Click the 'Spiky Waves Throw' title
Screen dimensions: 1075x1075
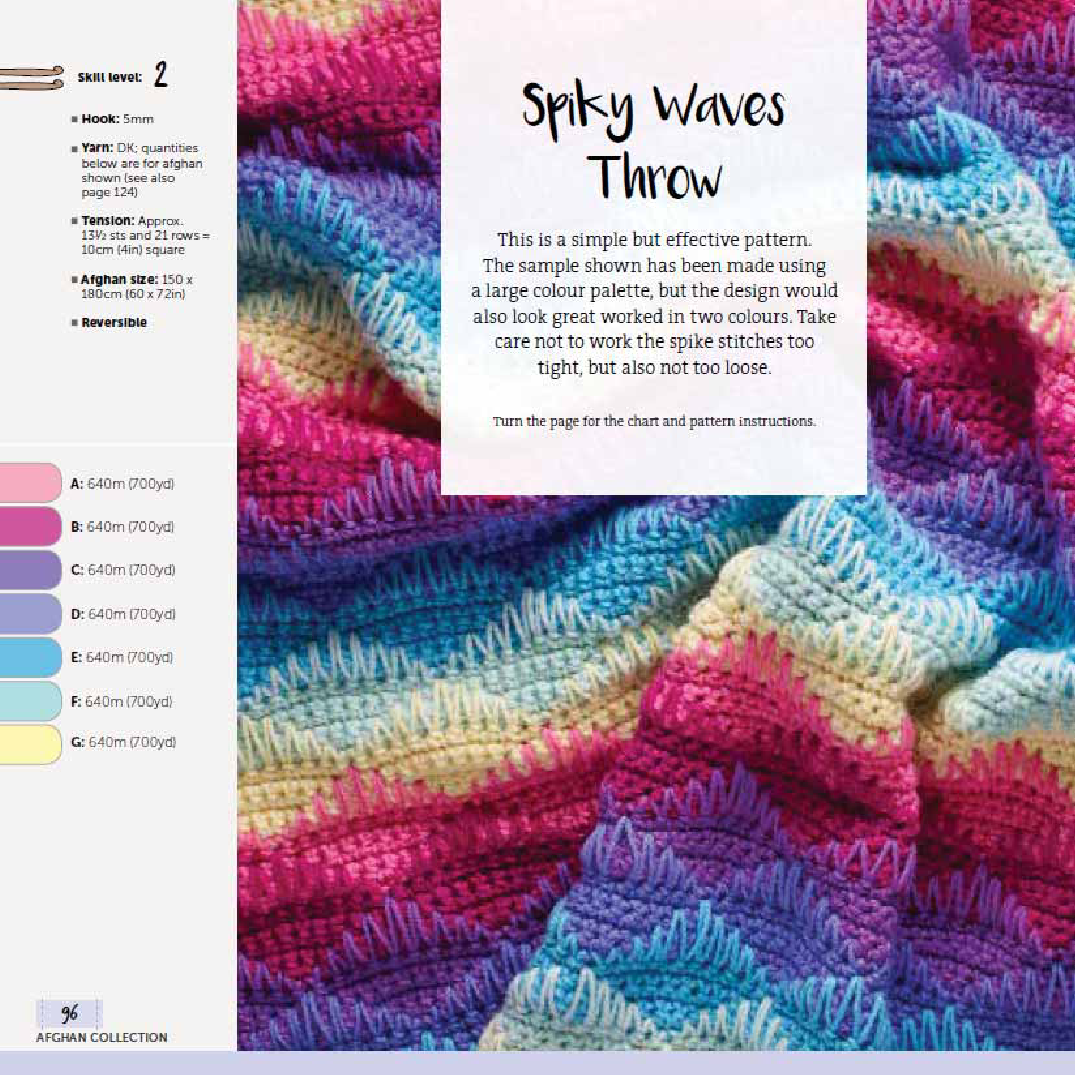pyautogui.click(x=654, y=142)
